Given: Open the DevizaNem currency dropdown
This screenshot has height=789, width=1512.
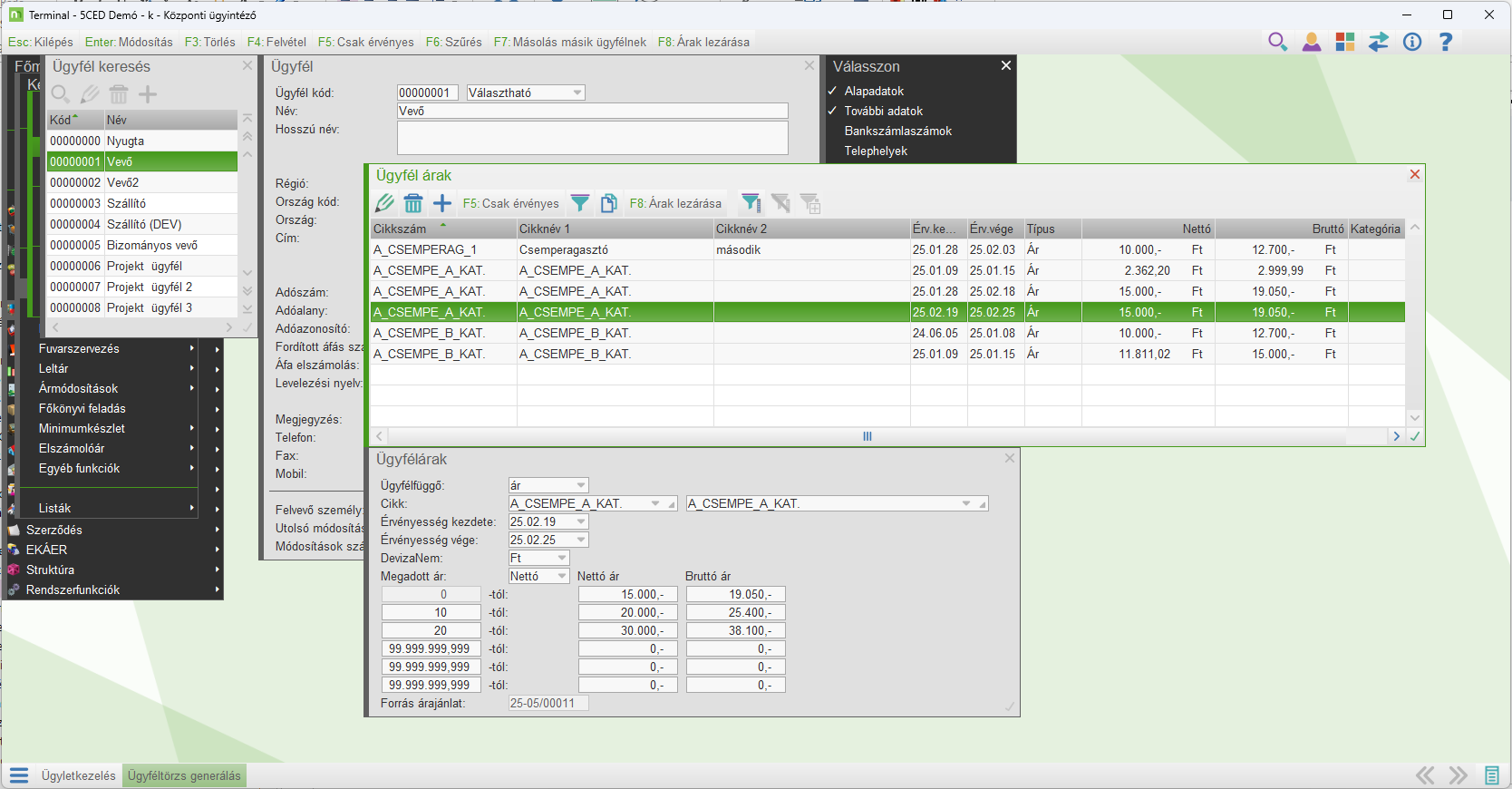Looking at the screenshot, I should pyautogui.click(x=562, y=558).
